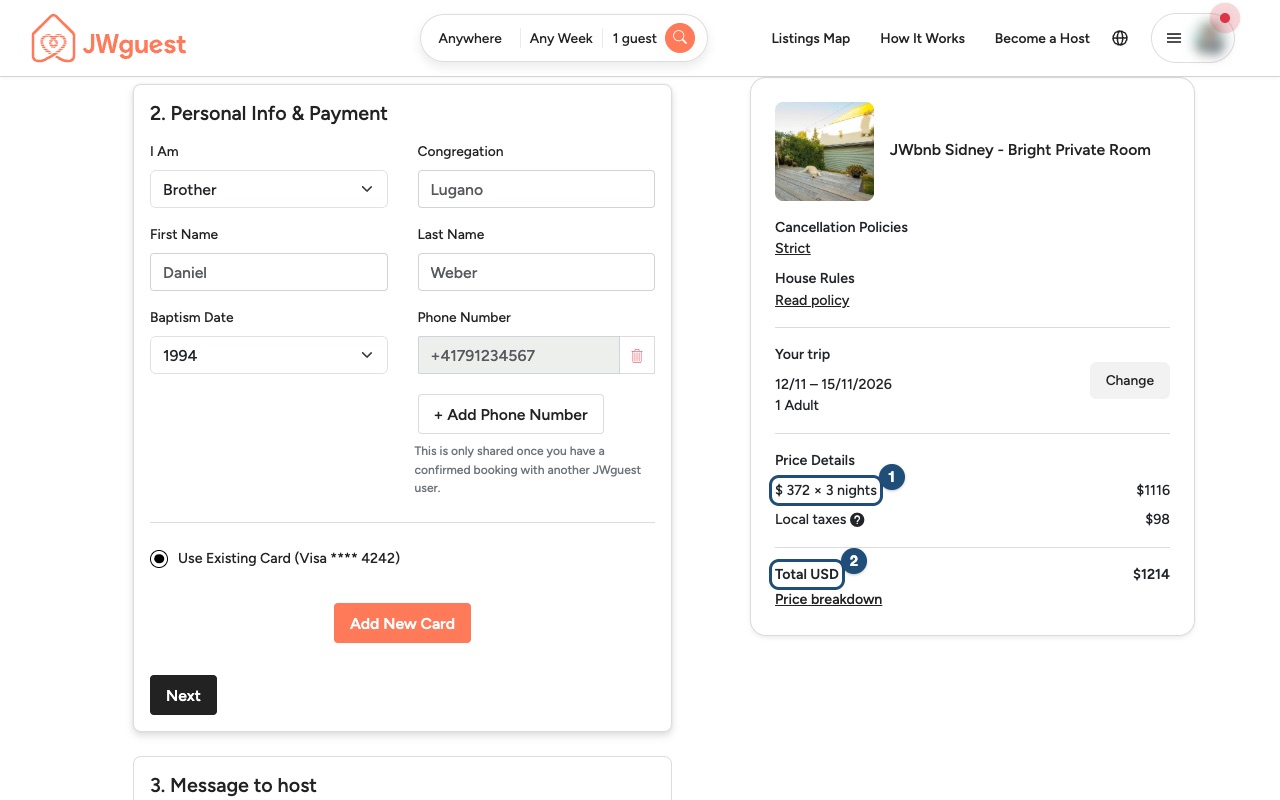
Task: Expand the I Am dropdown
Action: tap(269, 189)
